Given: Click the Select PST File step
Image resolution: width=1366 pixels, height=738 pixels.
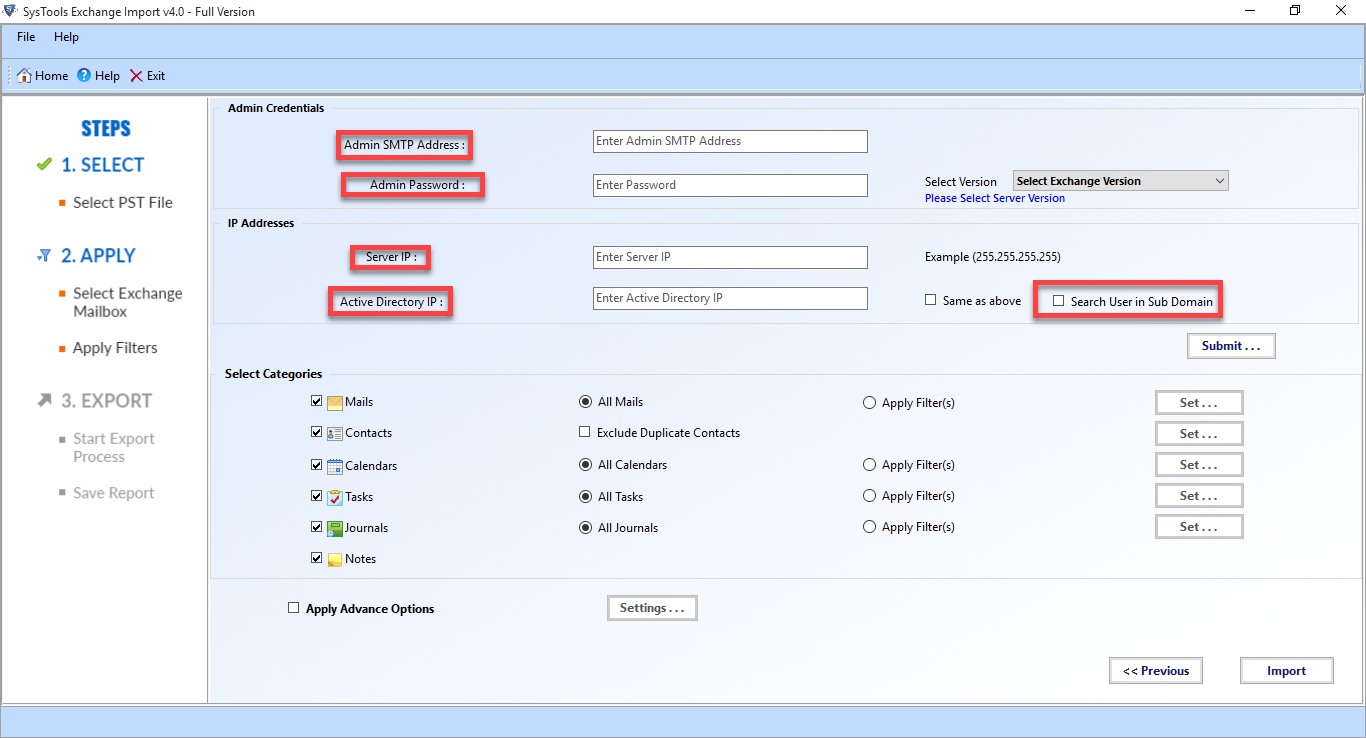Looking at the screenshot, I should point(122,202).
